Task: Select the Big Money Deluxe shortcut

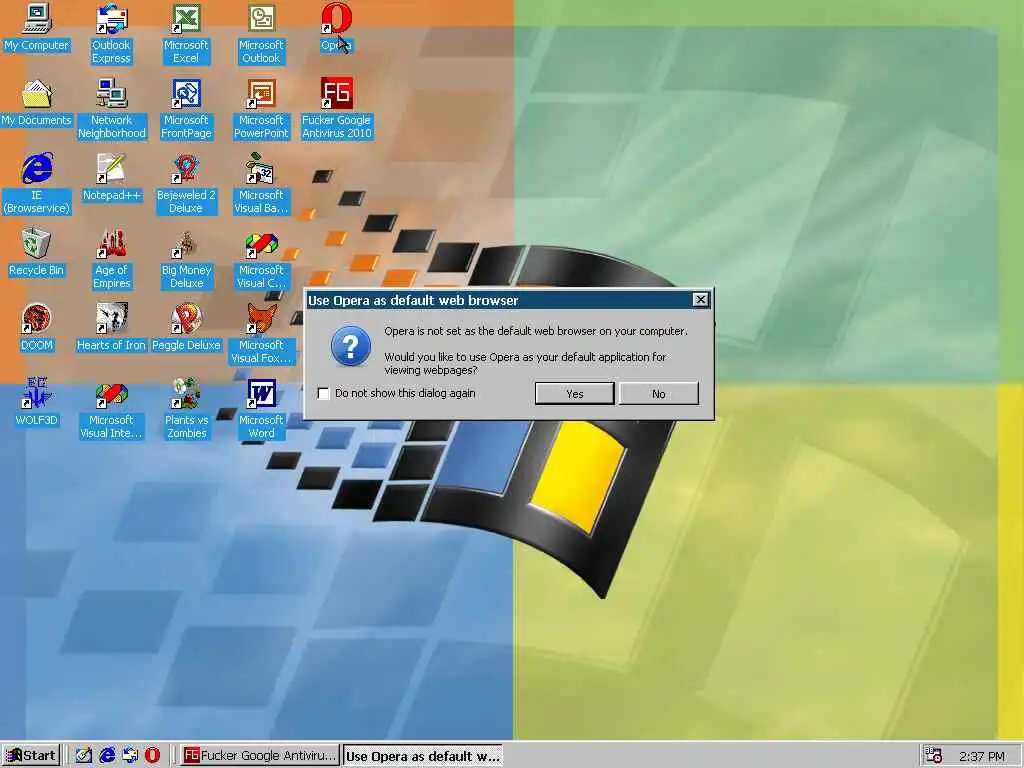Action: point(186,259)
